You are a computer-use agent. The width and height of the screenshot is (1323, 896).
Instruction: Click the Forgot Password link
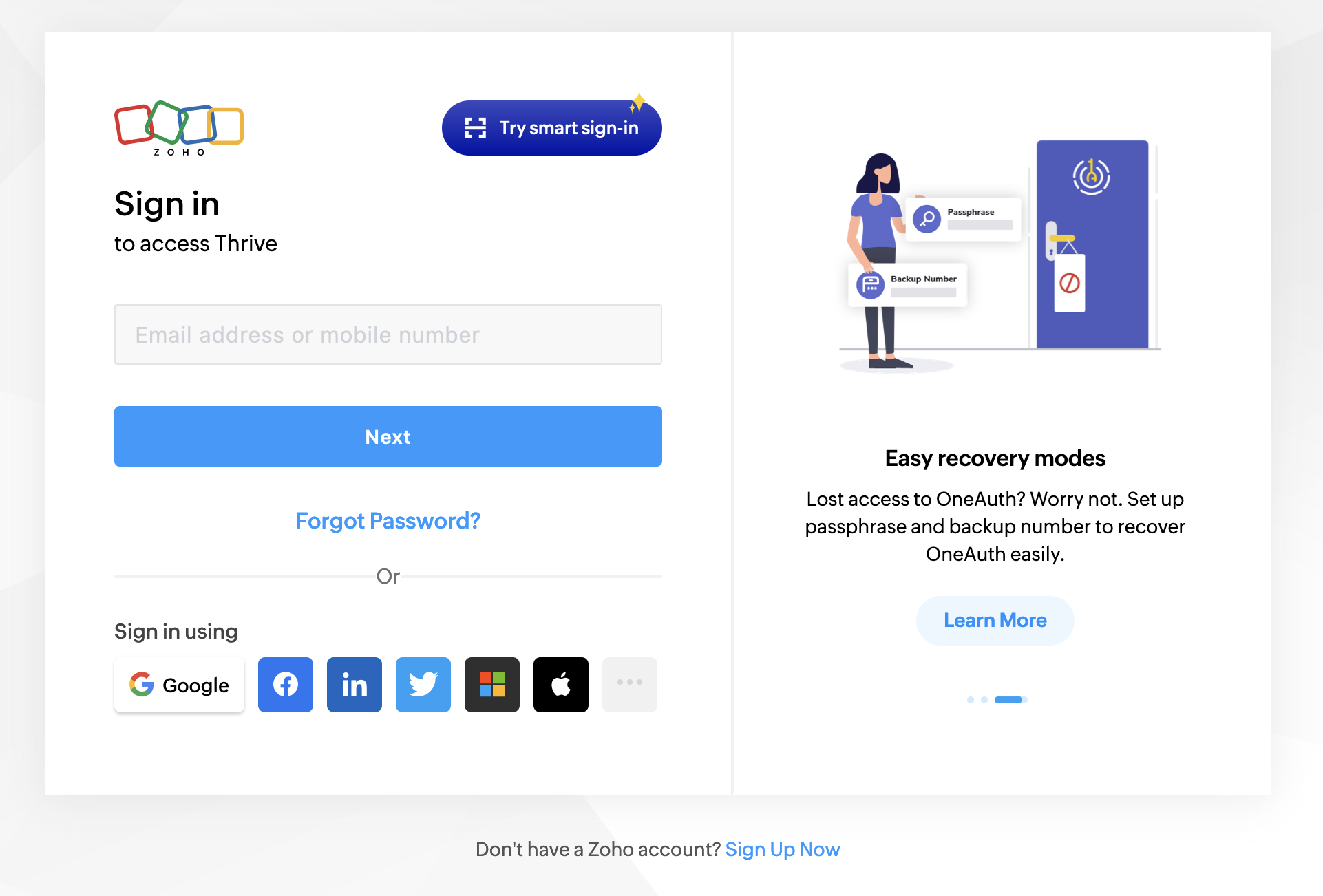pyautogui.click(x=388, y=520)
